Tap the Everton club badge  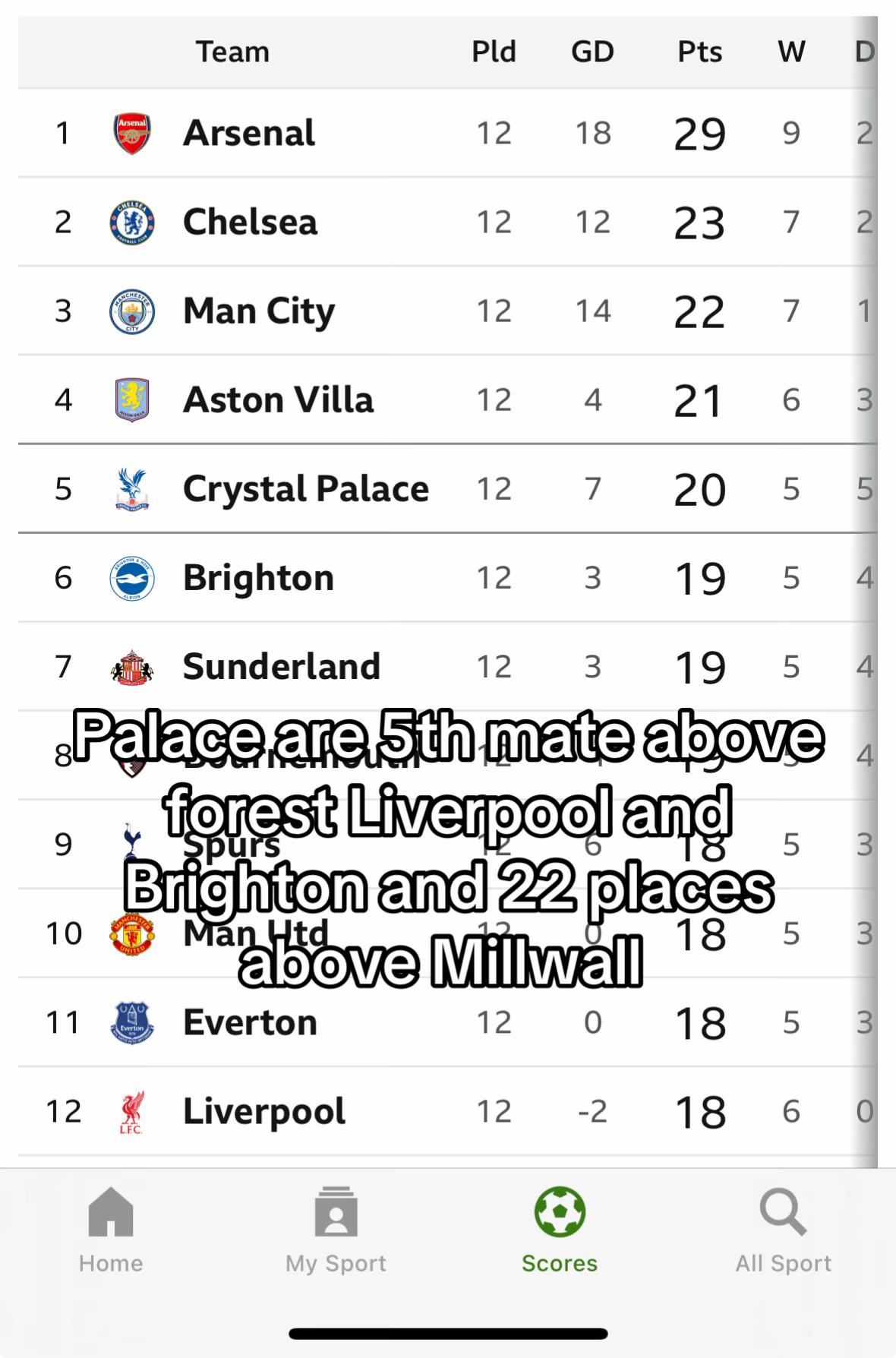(132, 1022)
